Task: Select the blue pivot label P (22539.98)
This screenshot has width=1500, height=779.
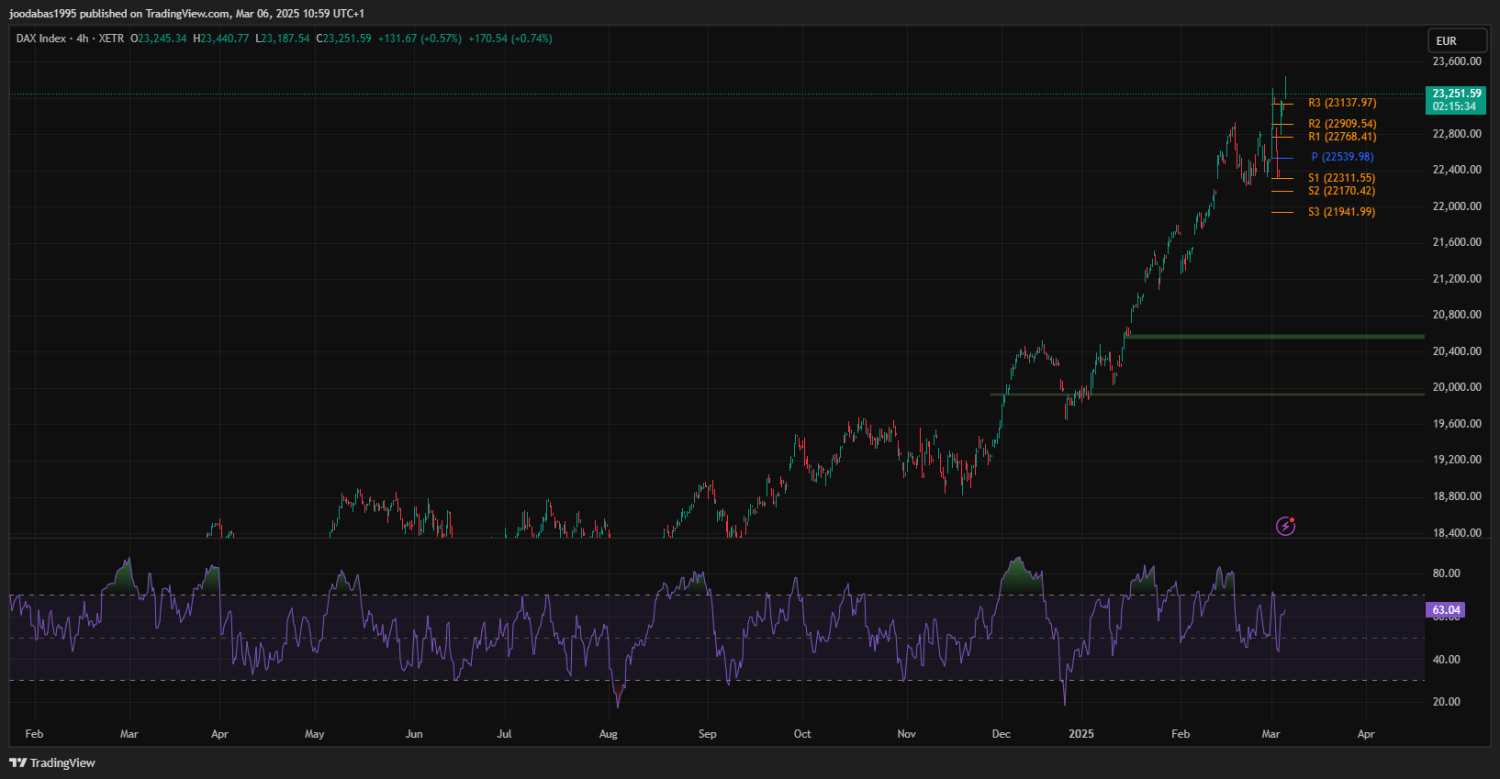Action: pos(1342,157)
